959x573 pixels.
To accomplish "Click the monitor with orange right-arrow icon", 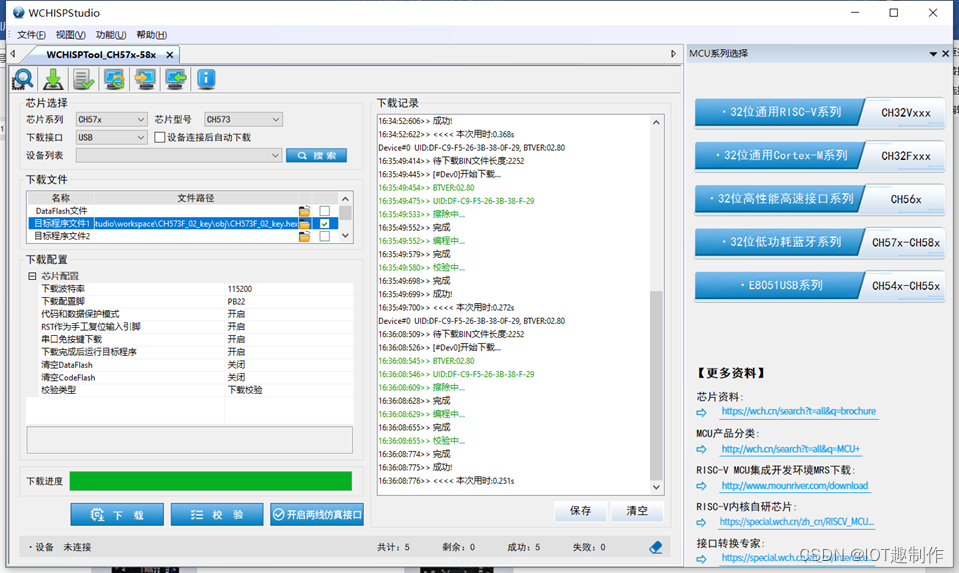I will 145,79.
